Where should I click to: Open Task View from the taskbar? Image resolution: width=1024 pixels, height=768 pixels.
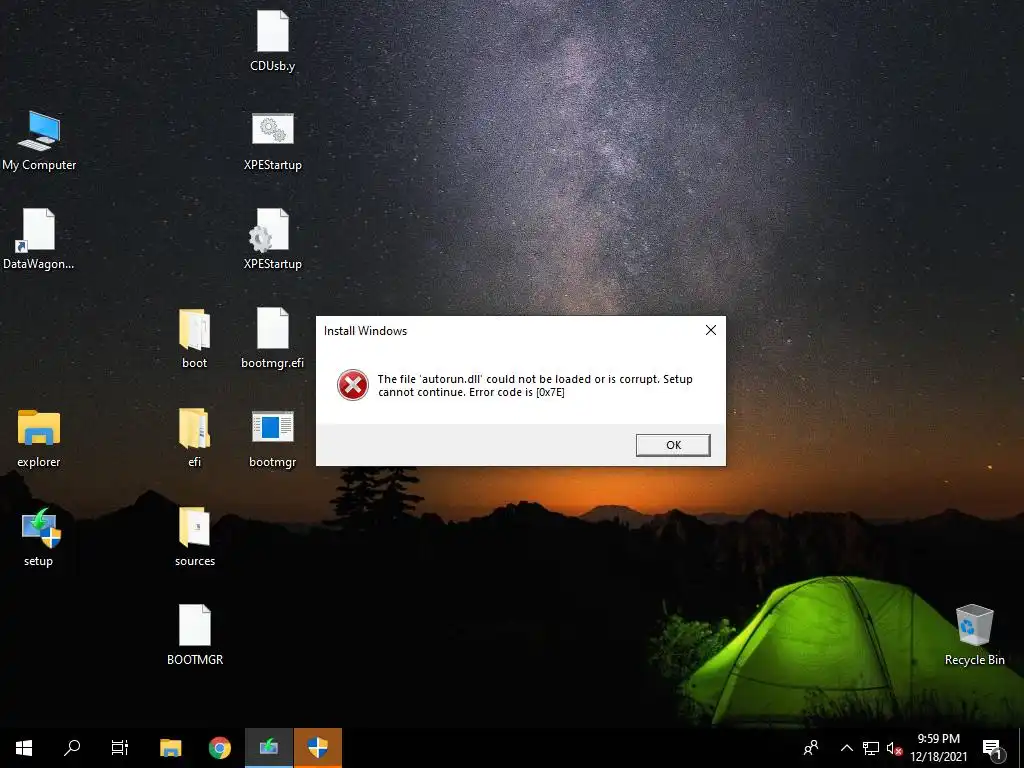click(x=120, y=748)
